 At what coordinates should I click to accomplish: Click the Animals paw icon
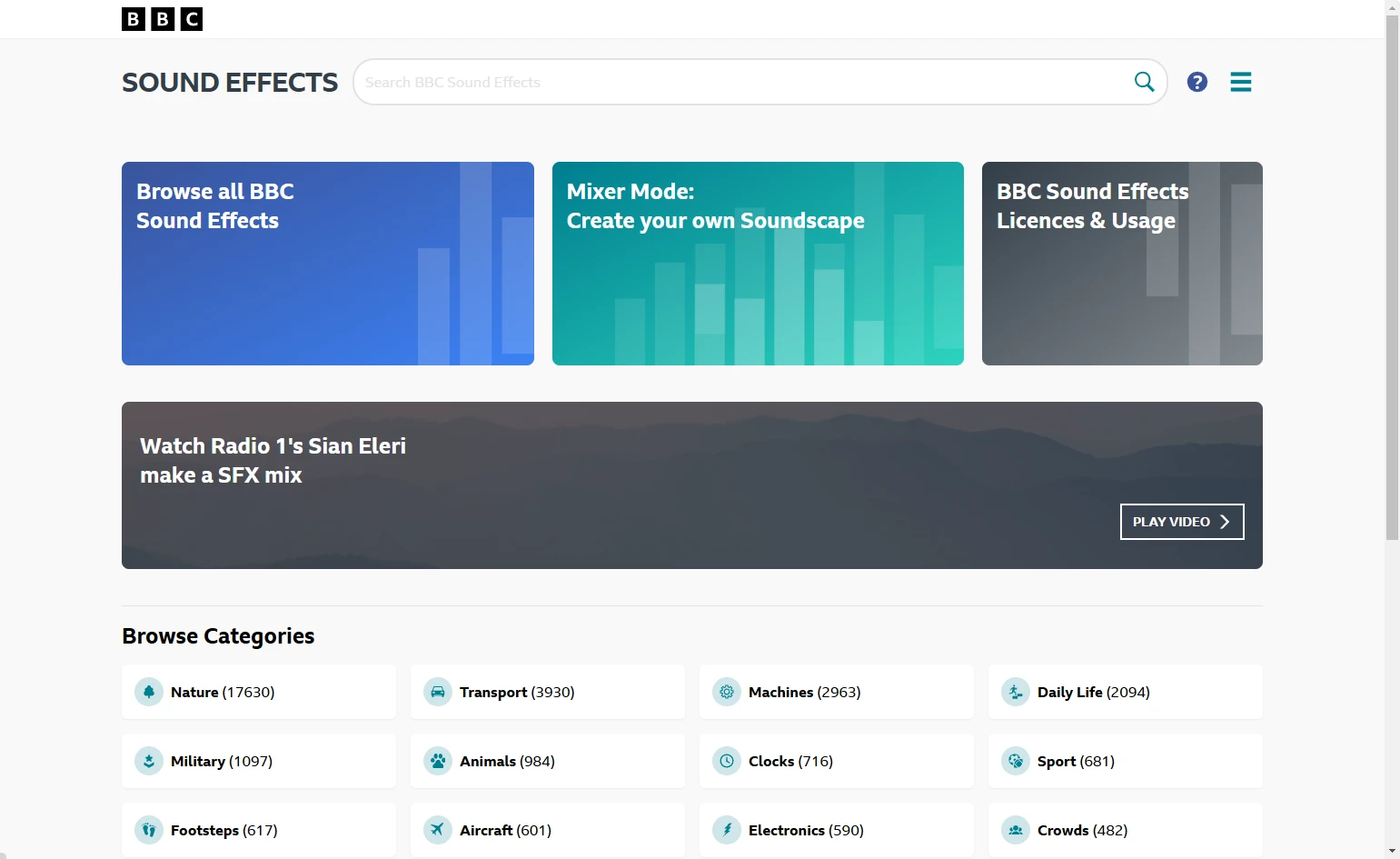438,761
